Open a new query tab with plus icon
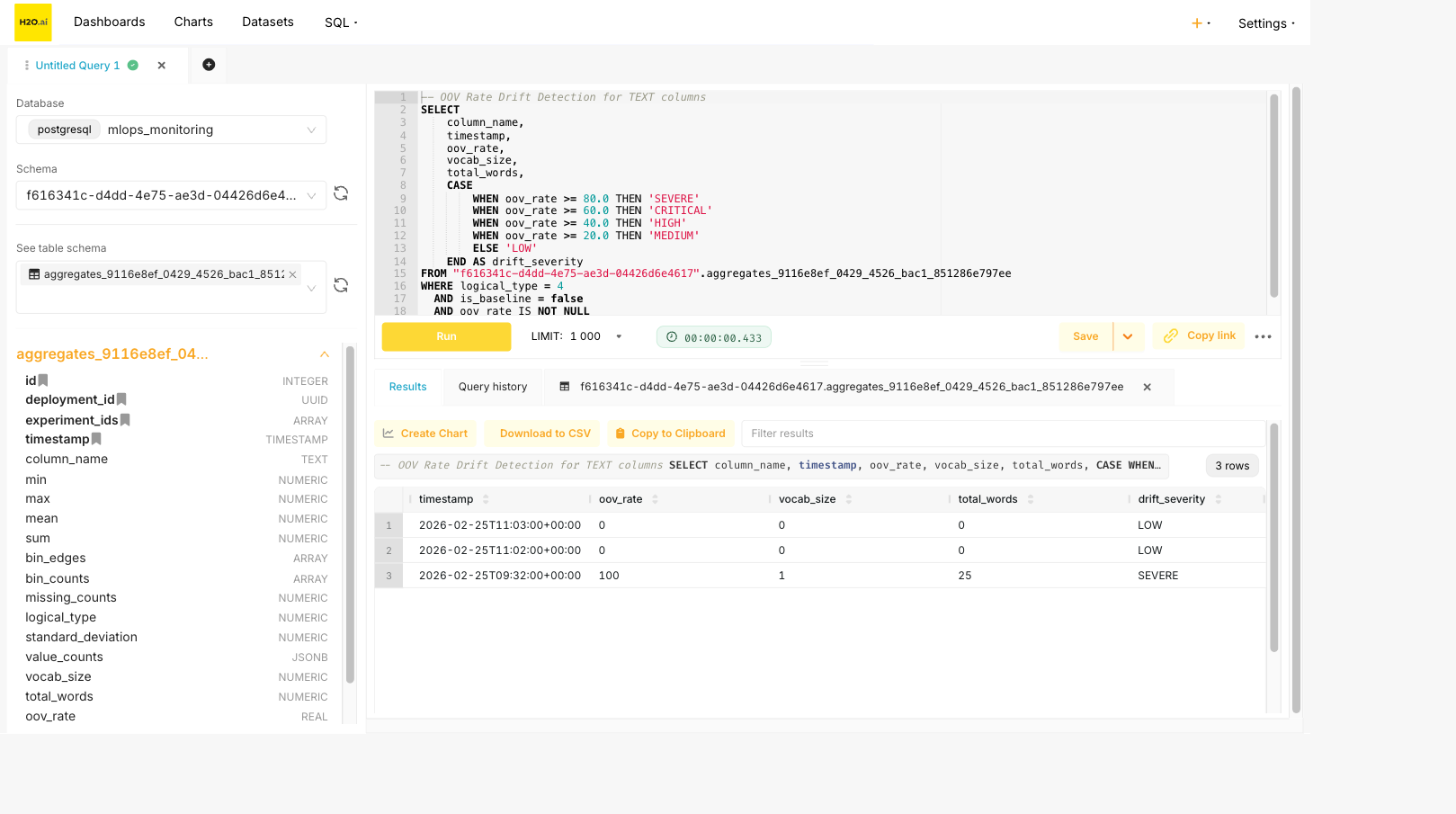This screenshot has height=814, width=1456. (x=209, y=64)
